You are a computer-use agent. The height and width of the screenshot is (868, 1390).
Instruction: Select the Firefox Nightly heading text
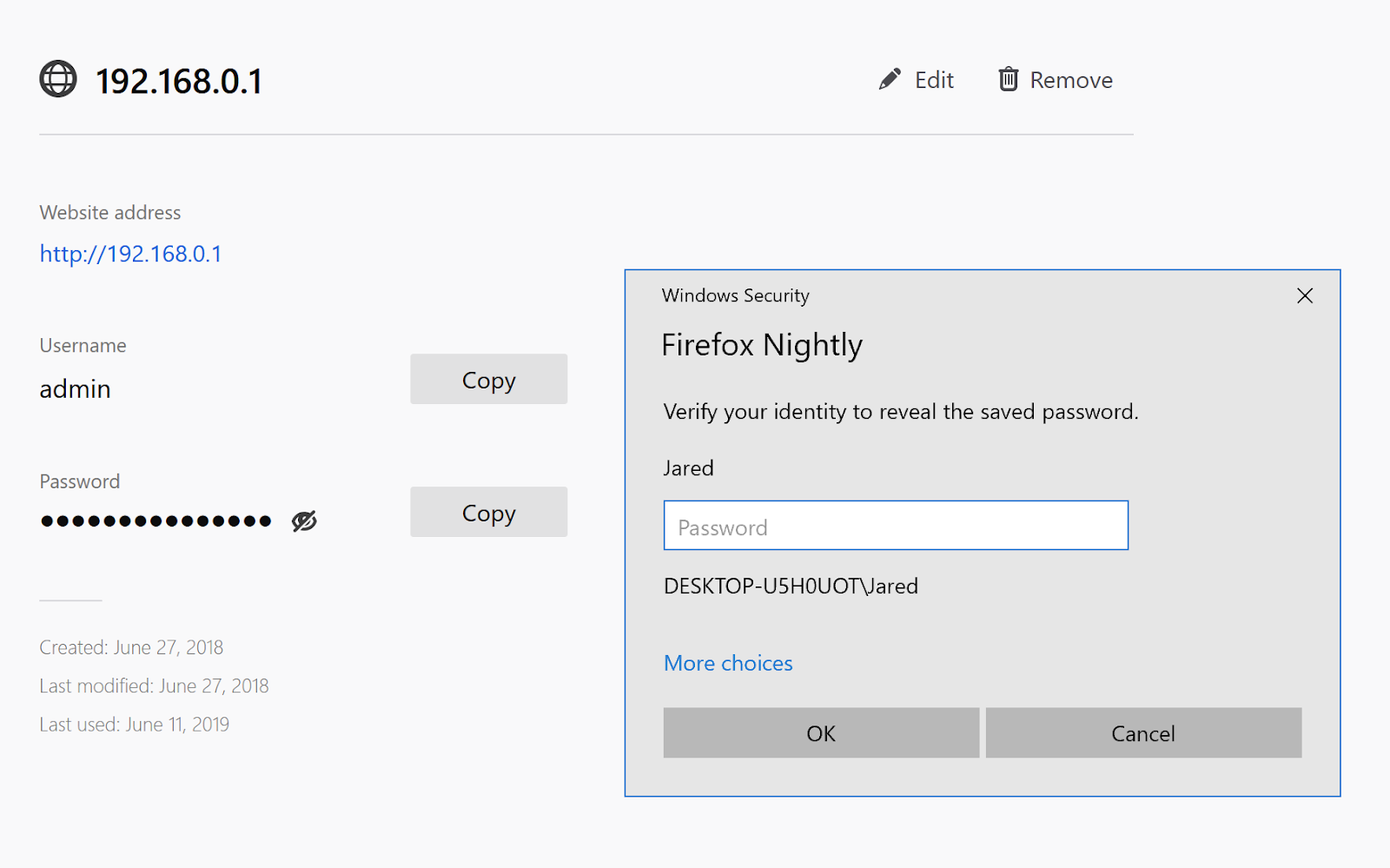click(x=762, y=345)
